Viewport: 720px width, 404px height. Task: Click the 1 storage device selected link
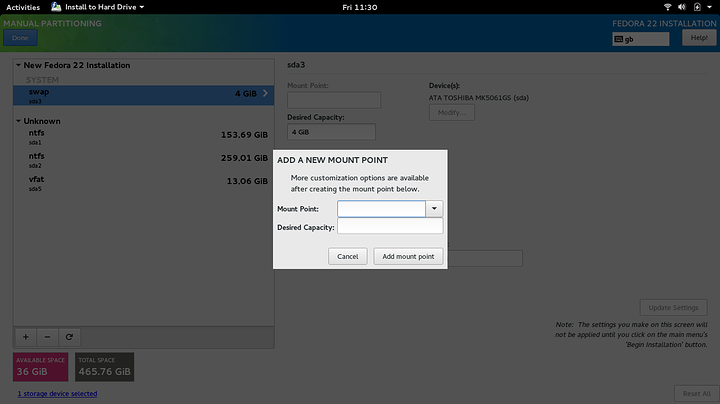click(57, 394)
